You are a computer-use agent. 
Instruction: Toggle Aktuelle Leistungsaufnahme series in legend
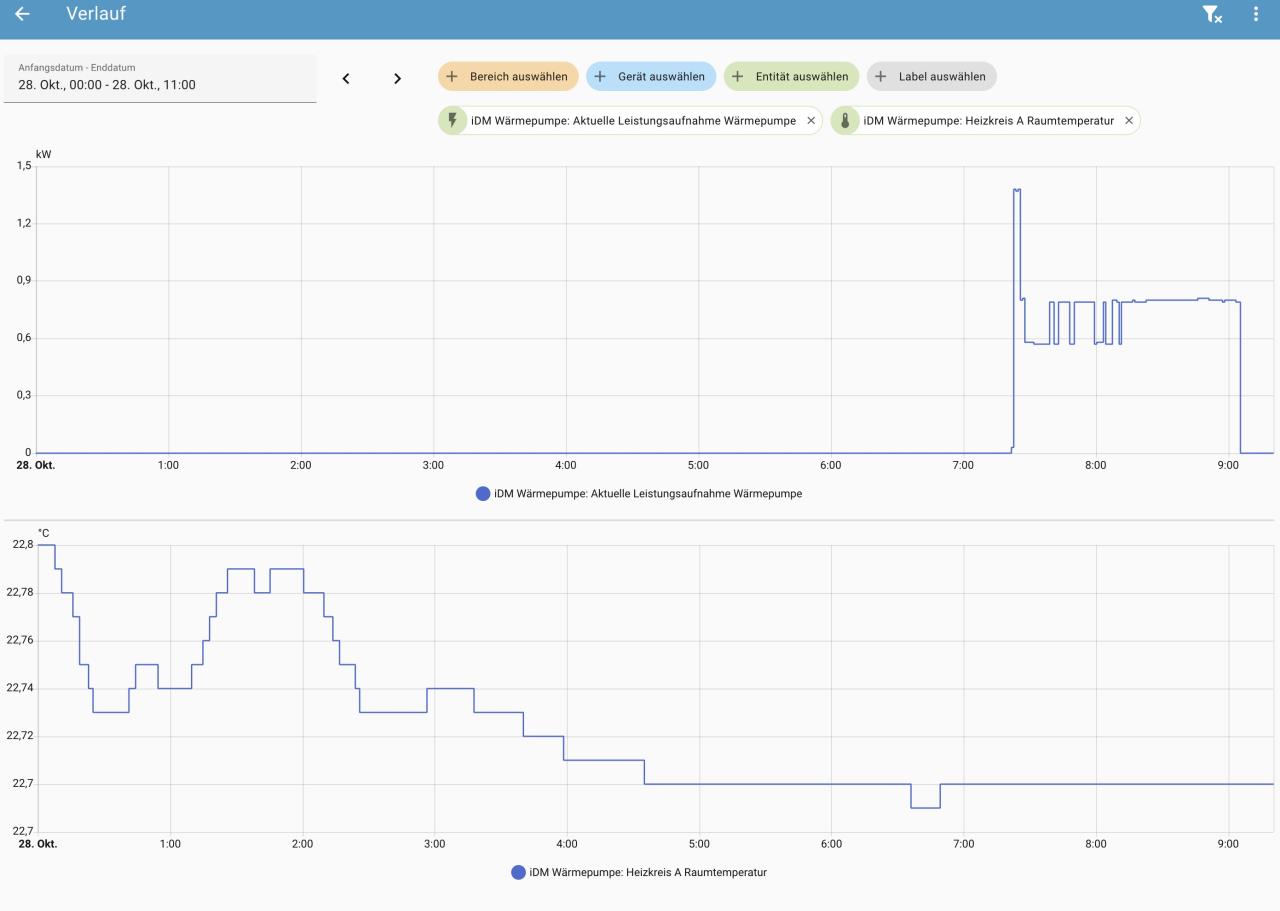coord(647,493)
